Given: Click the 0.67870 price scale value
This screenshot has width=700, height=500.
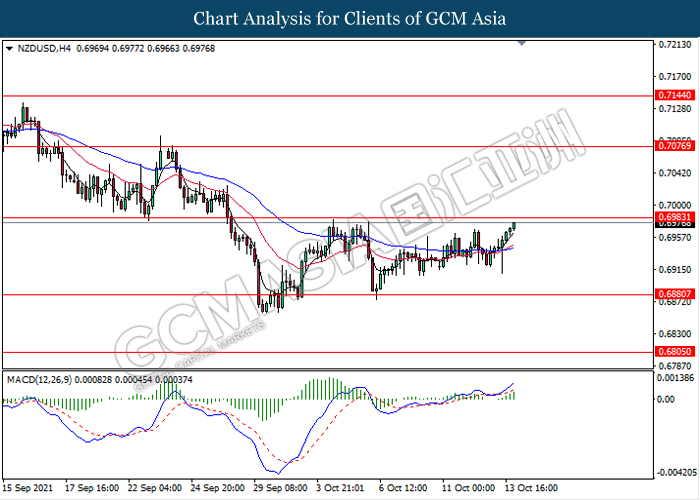Looking at the screenshot, I should point(675,366).
